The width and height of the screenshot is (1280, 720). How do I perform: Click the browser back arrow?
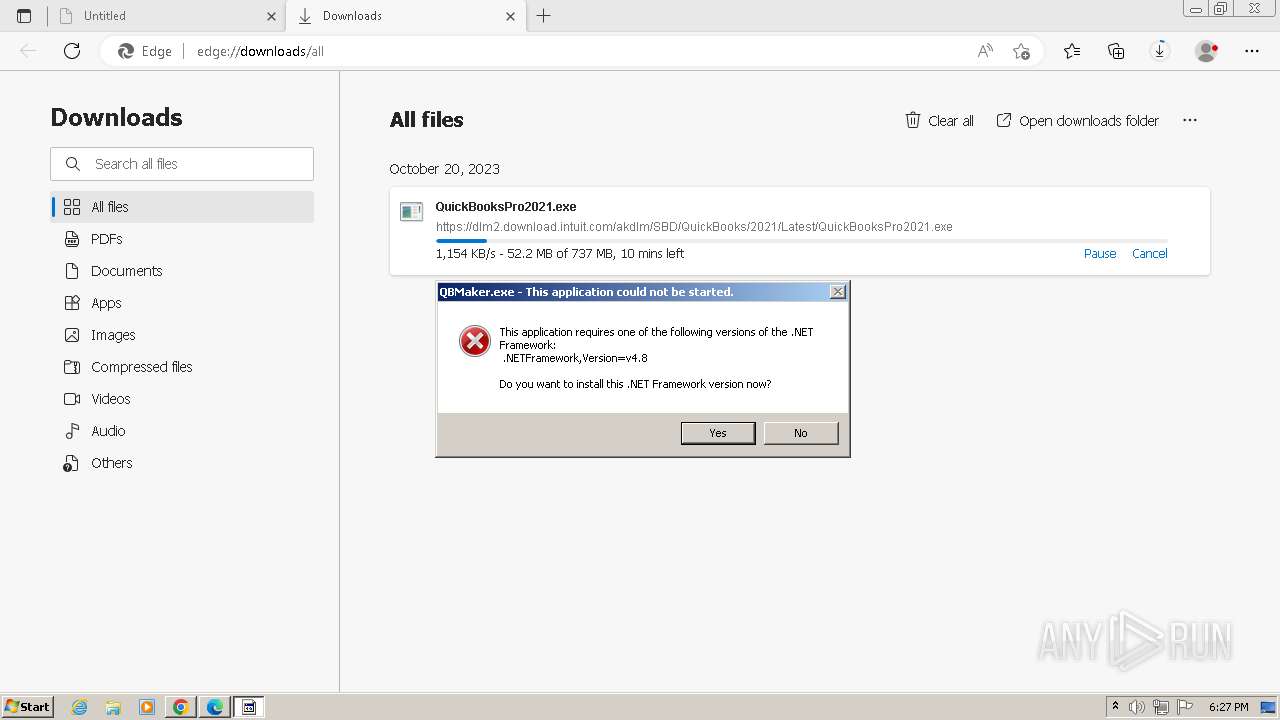pos(28,51)
